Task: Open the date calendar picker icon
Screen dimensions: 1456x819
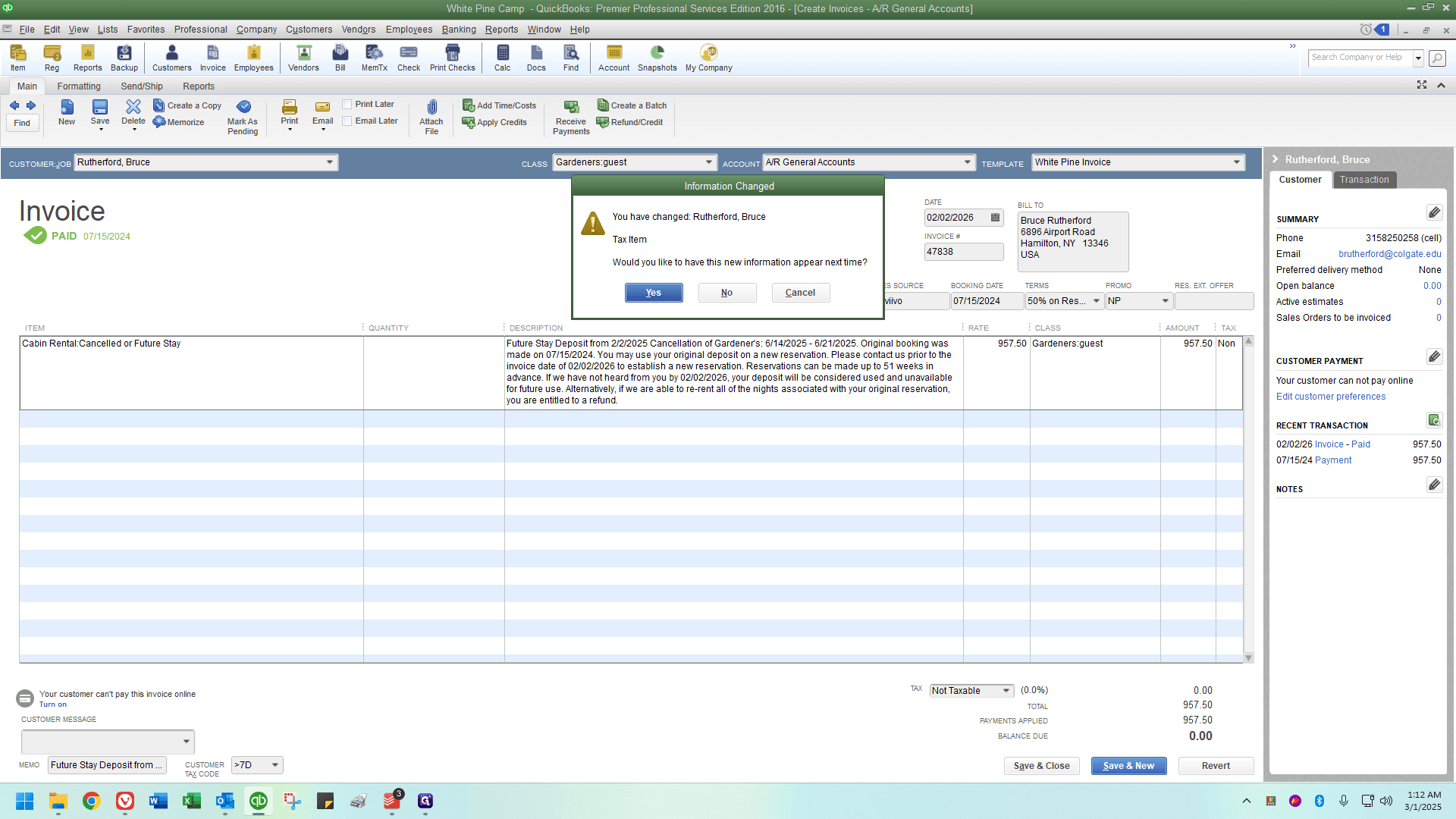Action: (x=996, y=218)
